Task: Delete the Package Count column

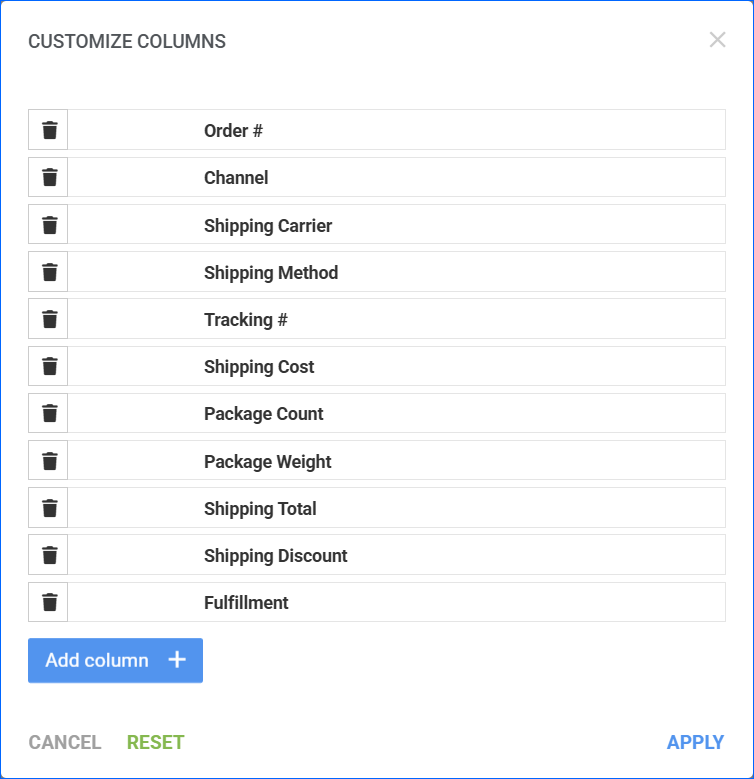Action: [x=49, y=413]
